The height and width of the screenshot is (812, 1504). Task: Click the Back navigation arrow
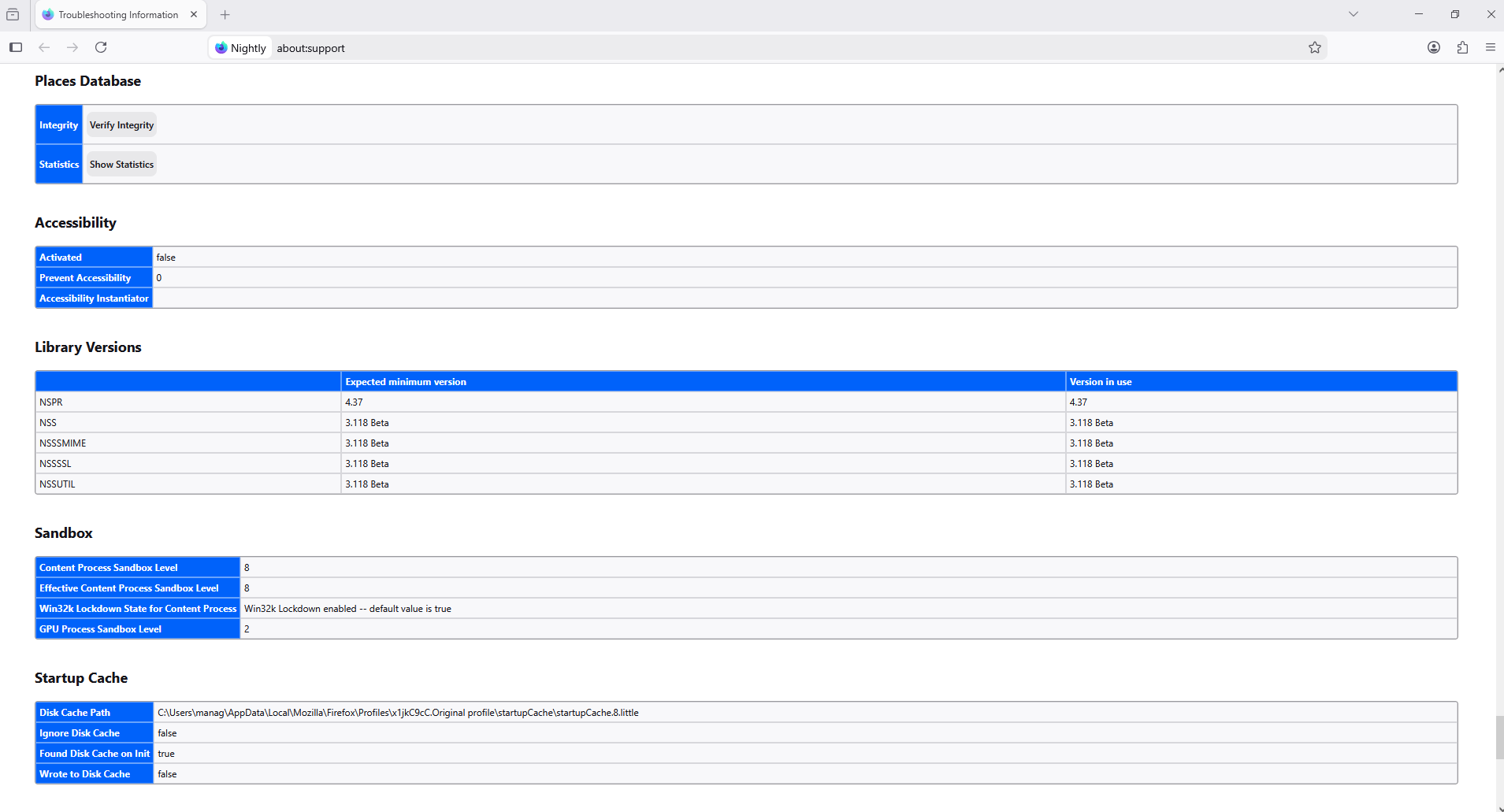[x=44, y=47]
